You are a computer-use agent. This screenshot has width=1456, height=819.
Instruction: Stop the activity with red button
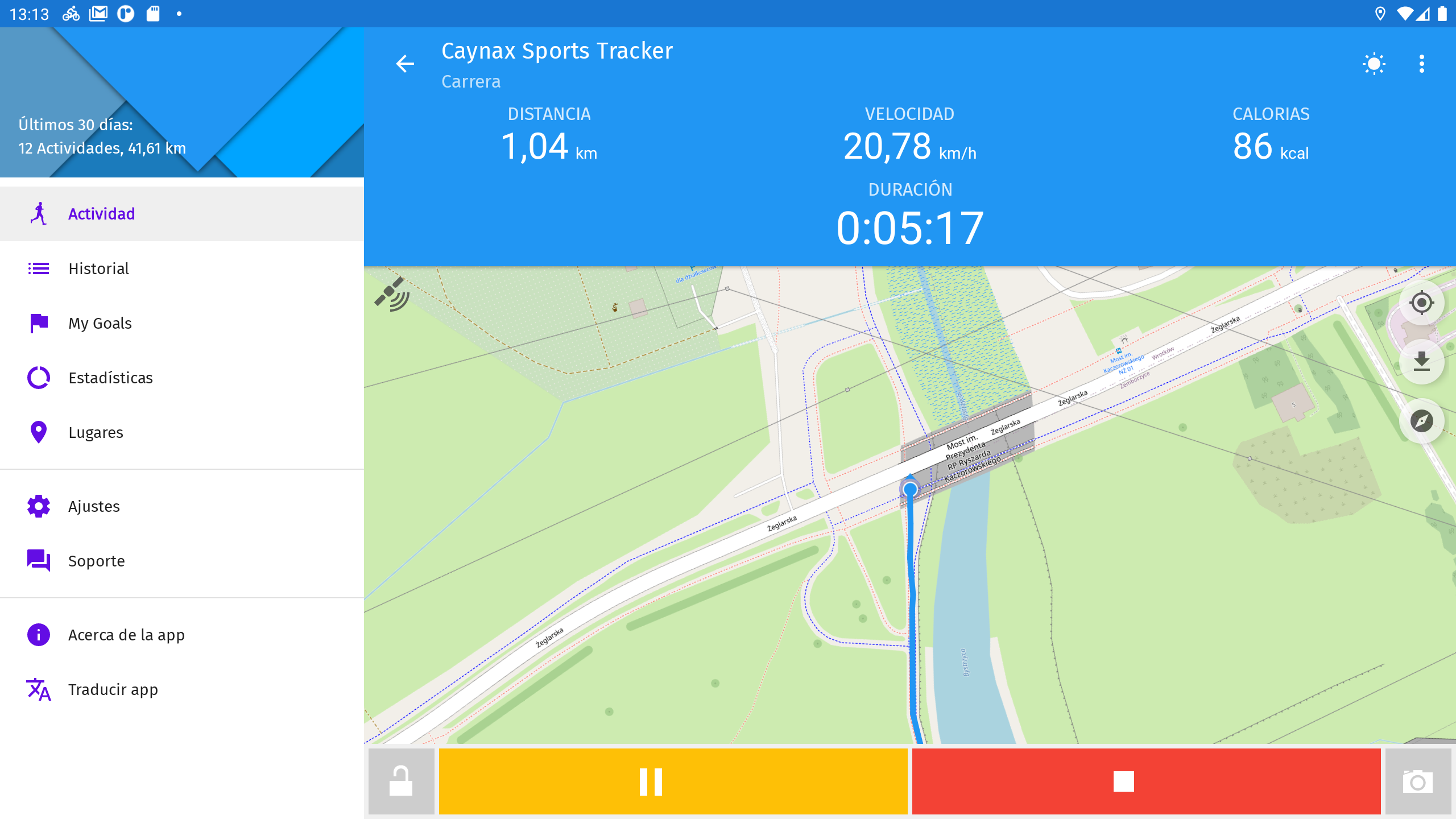click(x=1147, y=781)
